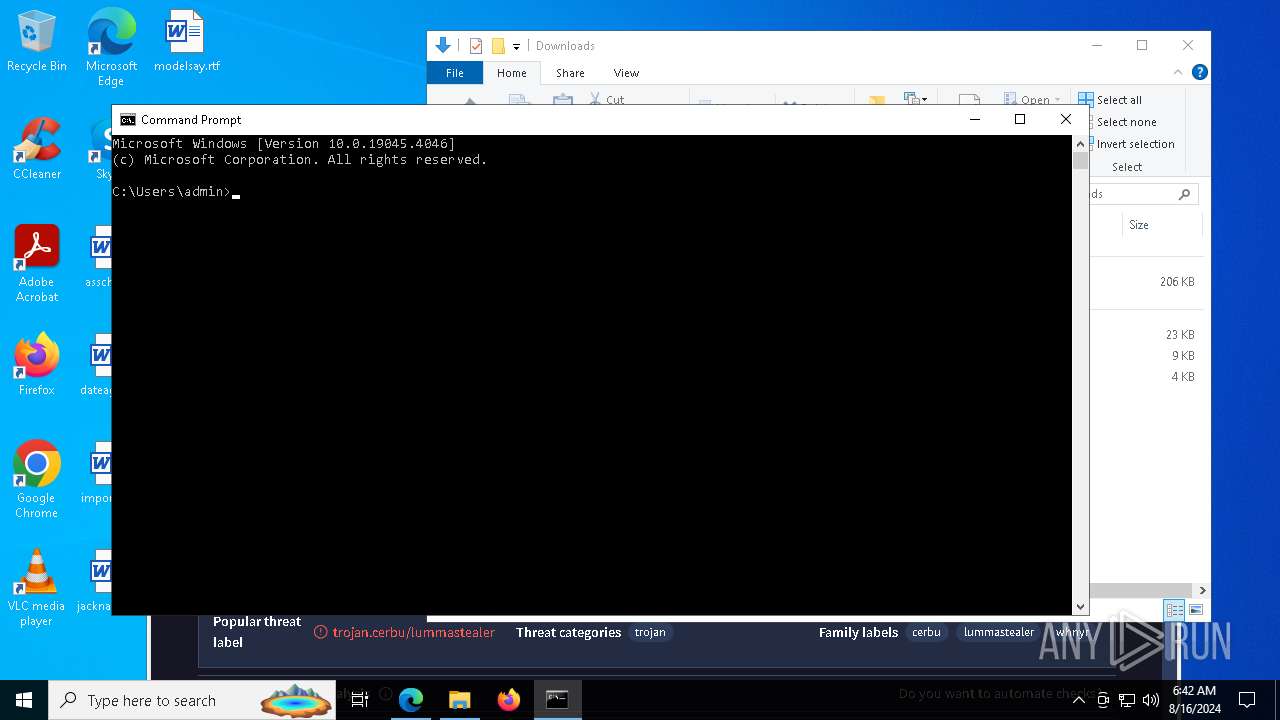Click Select none in Explorer ribbon

click(1117, 122)
